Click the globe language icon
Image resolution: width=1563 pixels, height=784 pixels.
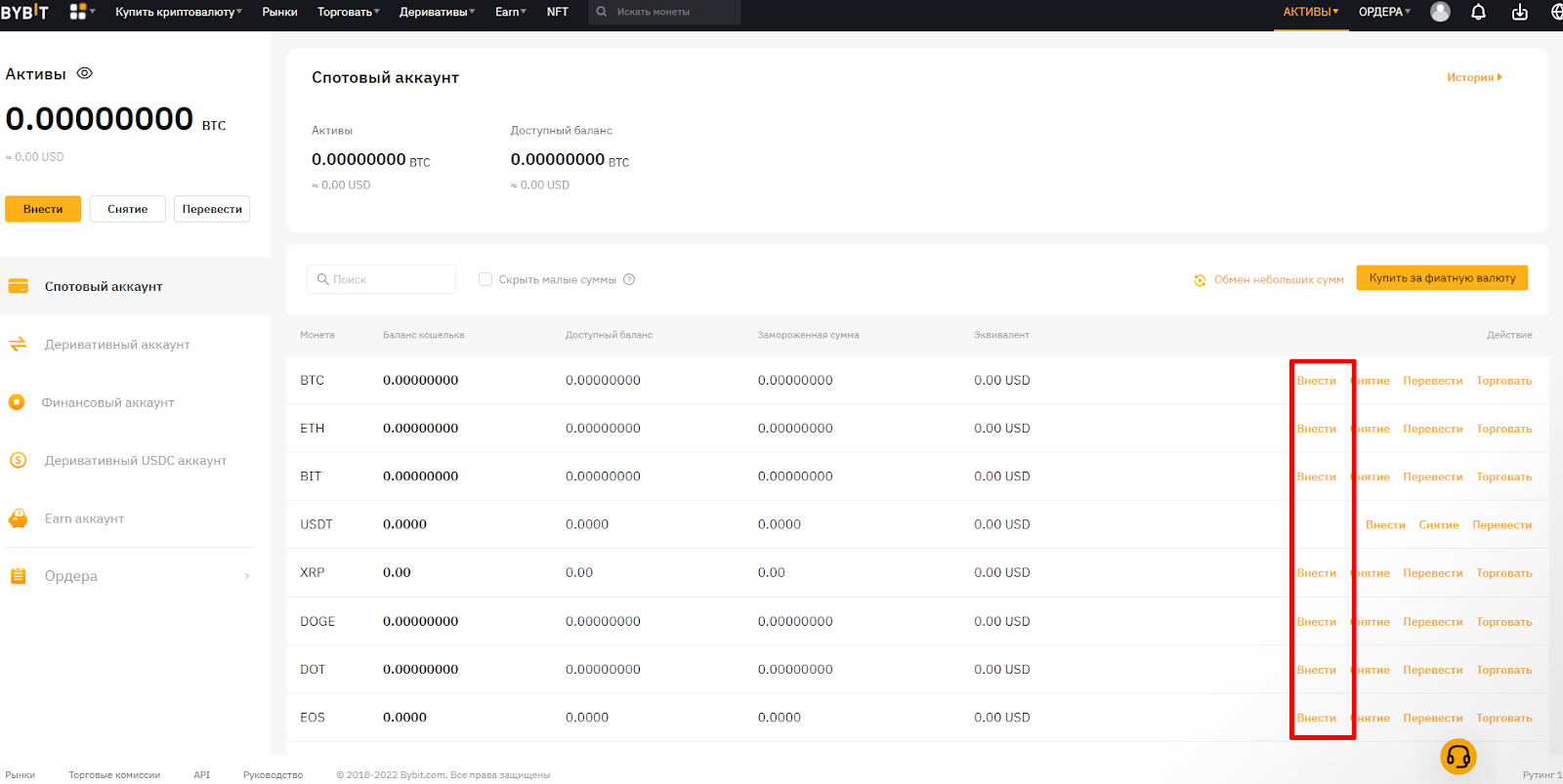tap(1557, 12)
